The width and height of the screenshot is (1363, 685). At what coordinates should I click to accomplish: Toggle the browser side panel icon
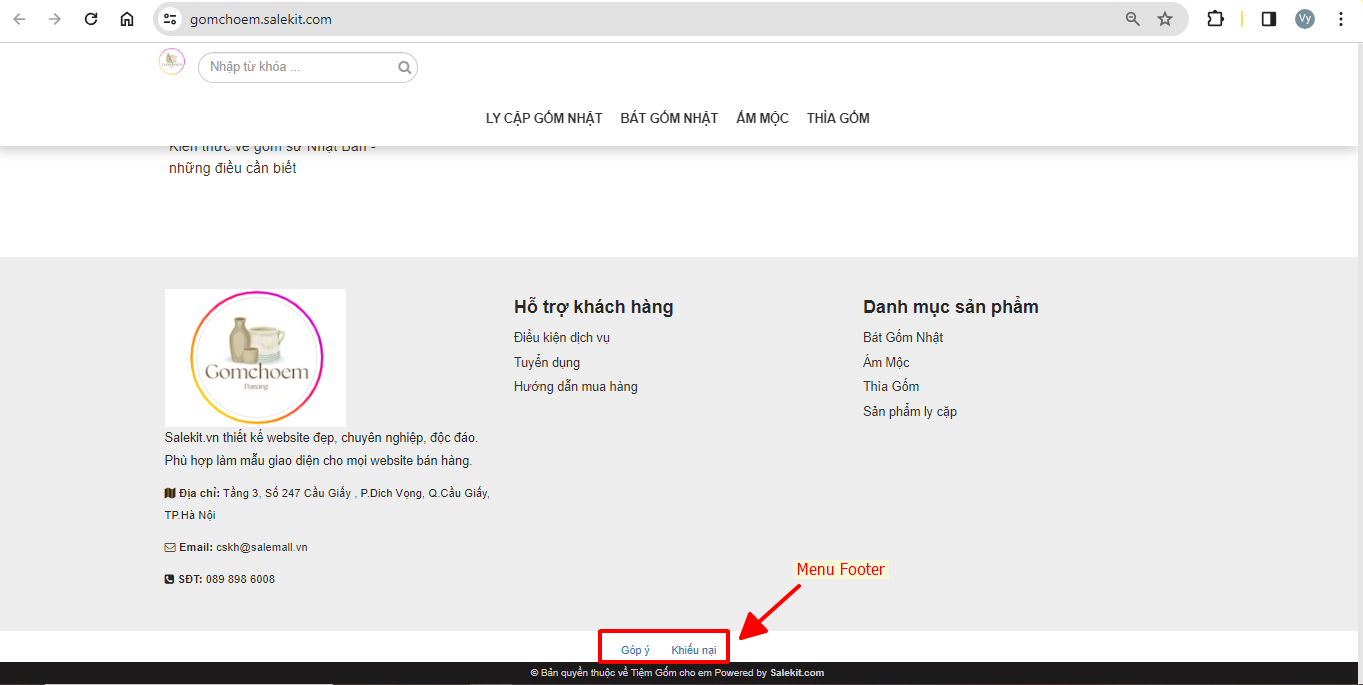coord(1269,19)
